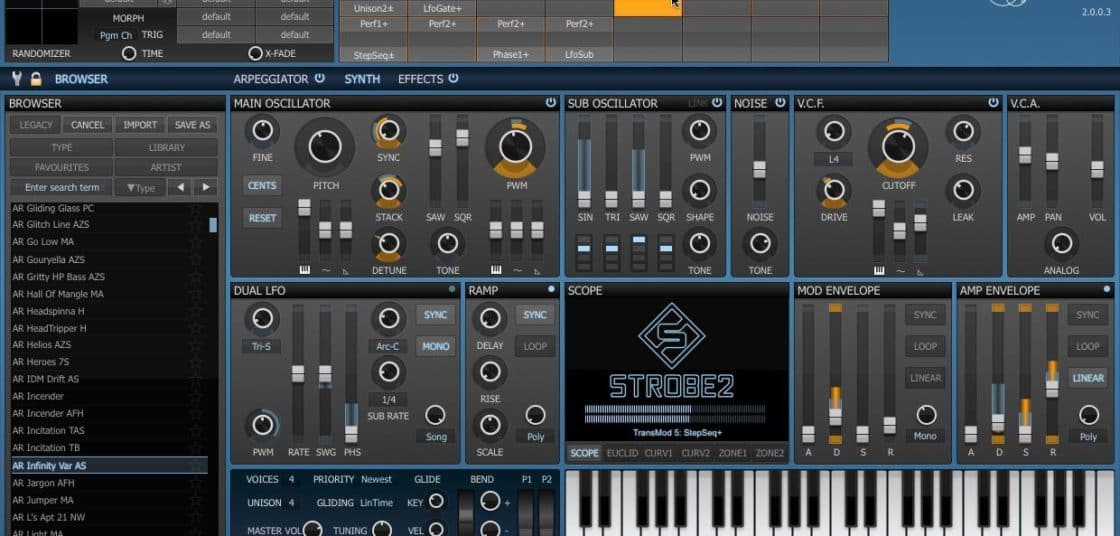Open Mod Envelope Mono dropdown
Viewport: 1120px width, 536px height.
[x=925, y=435]
